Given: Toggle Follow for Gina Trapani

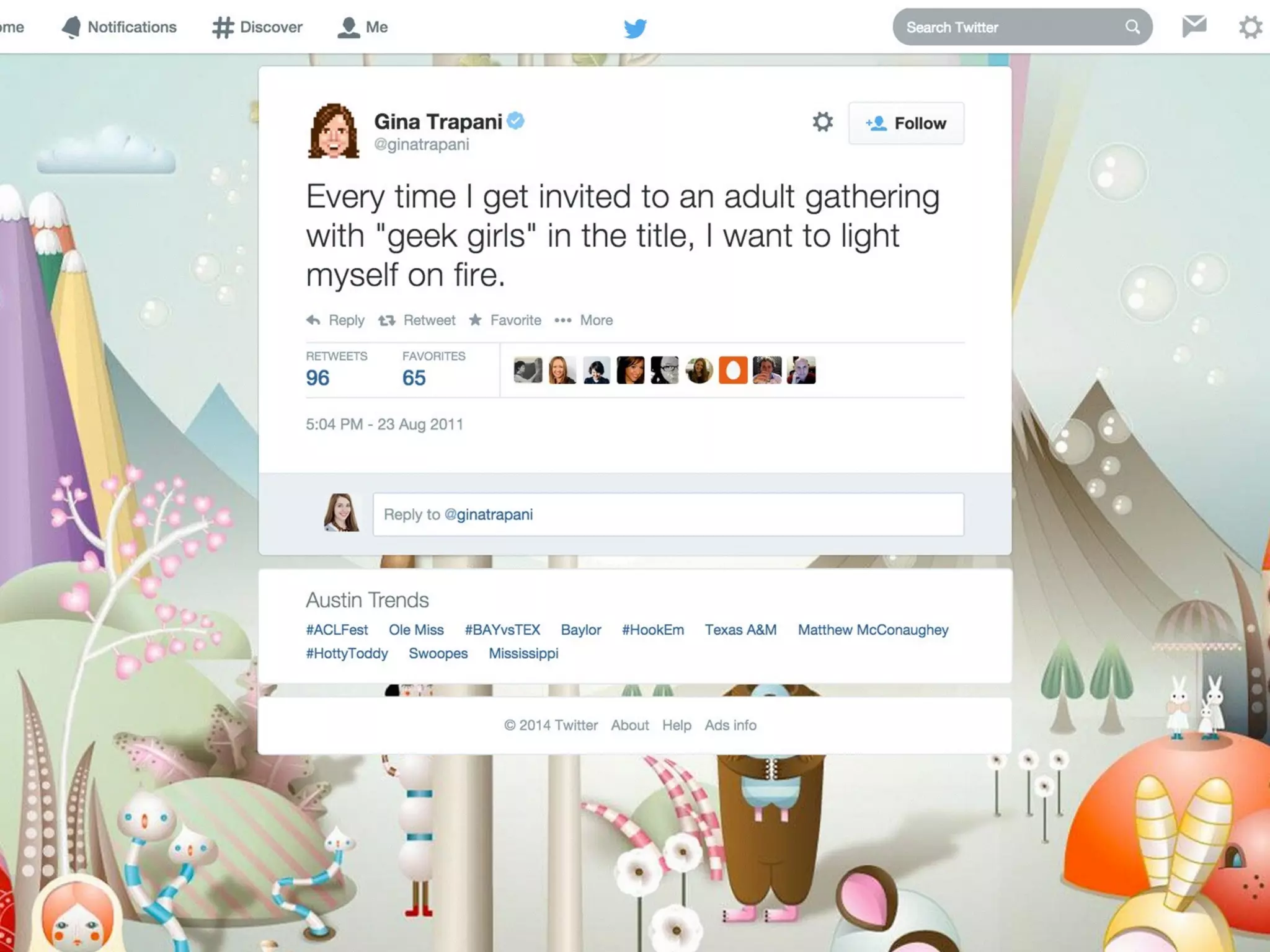Looking at the screenshot, I should pyautogui.click(x=905, y=123).
